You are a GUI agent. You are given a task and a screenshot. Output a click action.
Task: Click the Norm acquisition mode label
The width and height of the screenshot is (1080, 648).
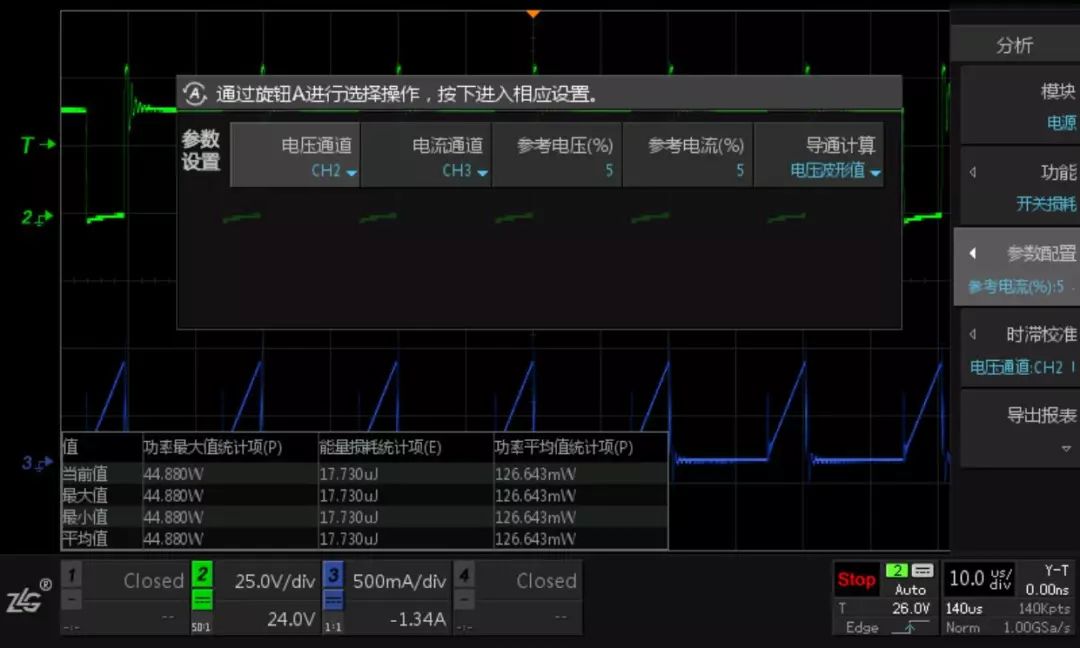(x=962, y=627)
